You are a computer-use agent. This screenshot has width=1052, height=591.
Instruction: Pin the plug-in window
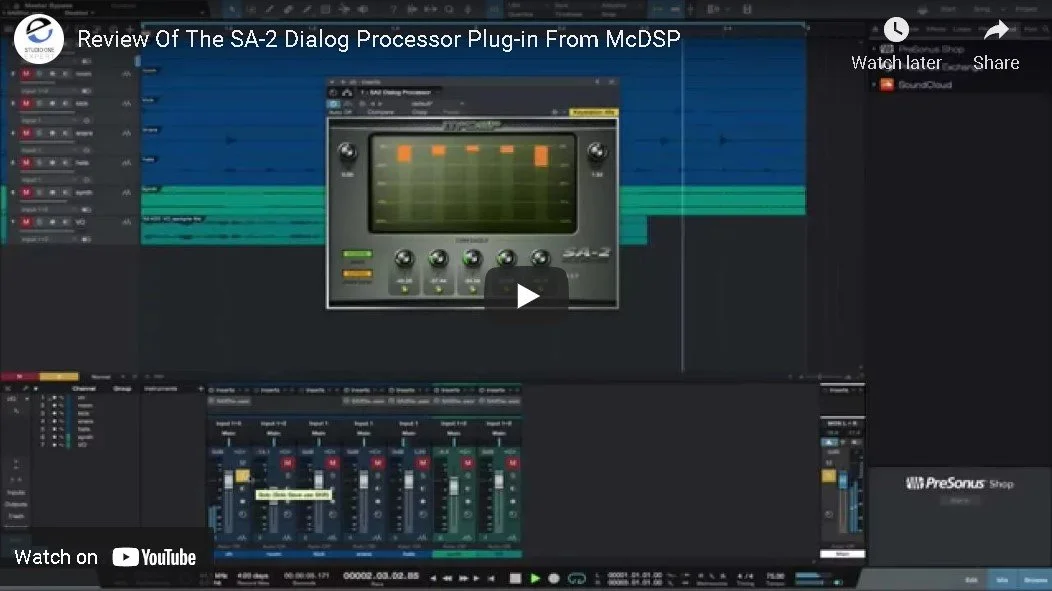coord(597,82)
